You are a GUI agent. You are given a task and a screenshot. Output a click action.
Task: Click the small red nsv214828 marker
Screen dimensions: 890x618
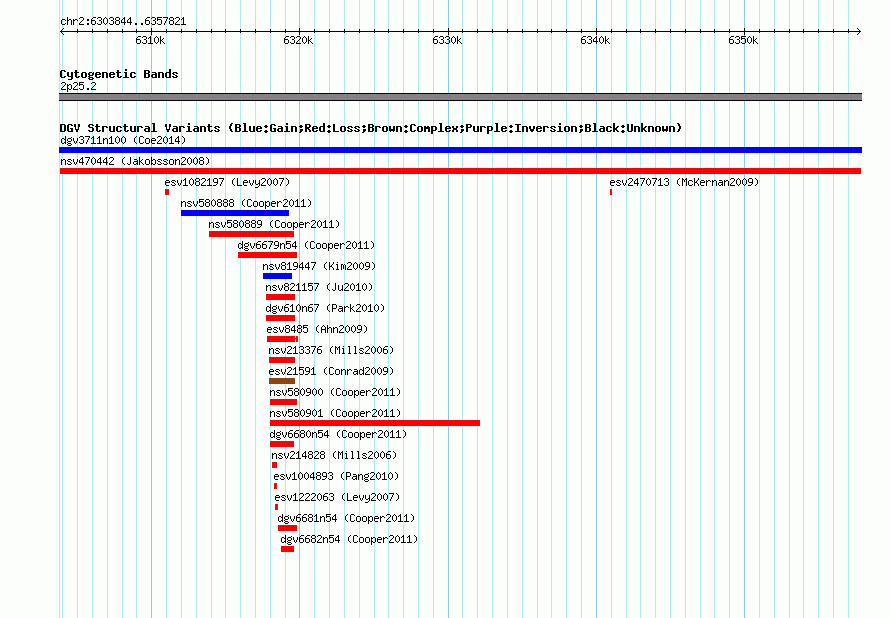click(275, 465)
